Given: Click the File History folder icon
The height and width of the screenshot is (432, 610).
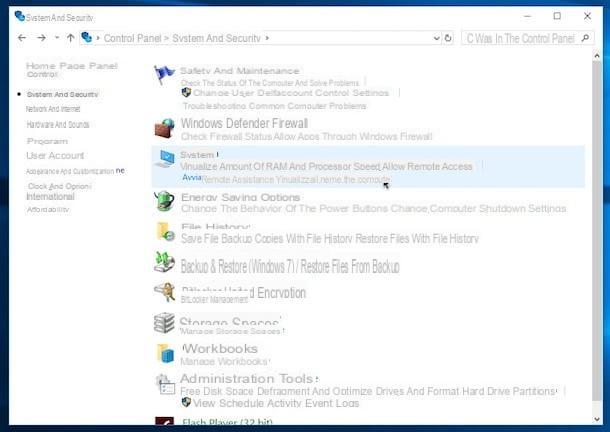Looking at the screenshot, I should (165, 232).
